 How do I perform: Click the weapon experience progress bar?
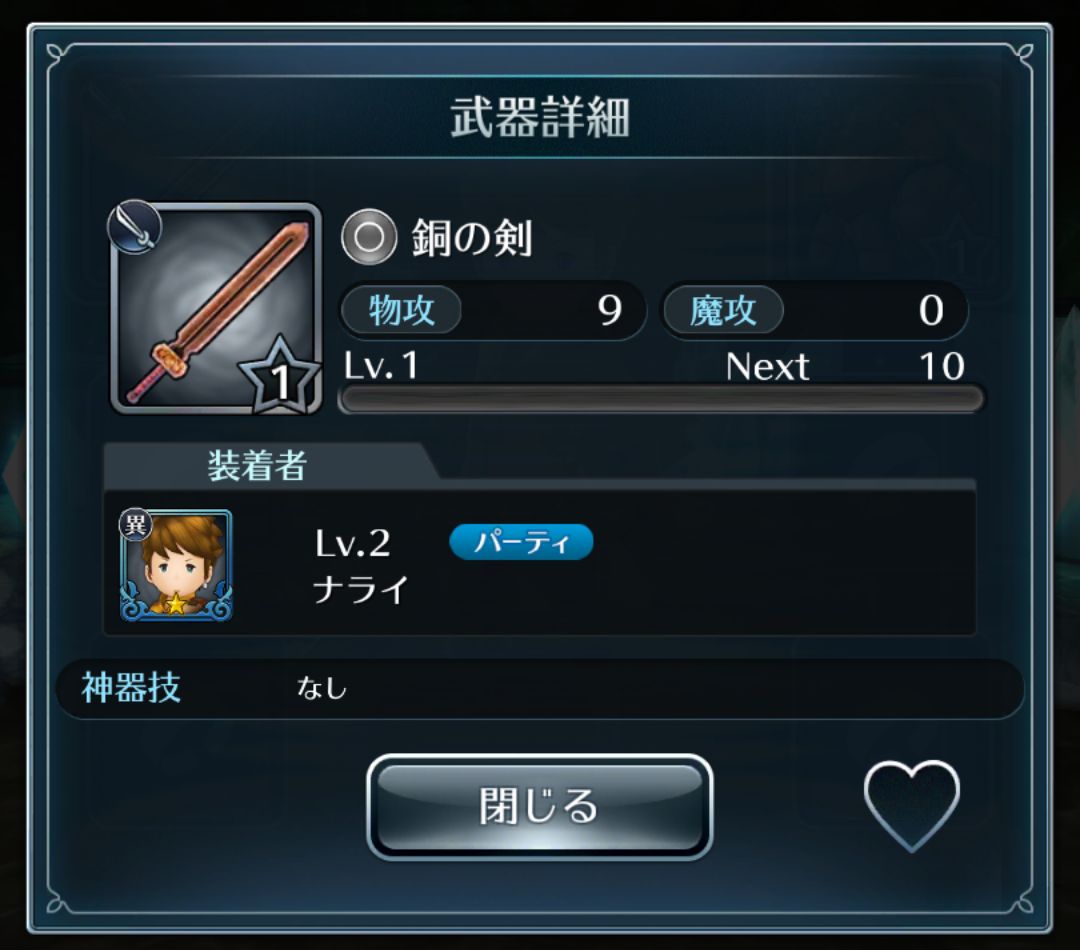661,399
